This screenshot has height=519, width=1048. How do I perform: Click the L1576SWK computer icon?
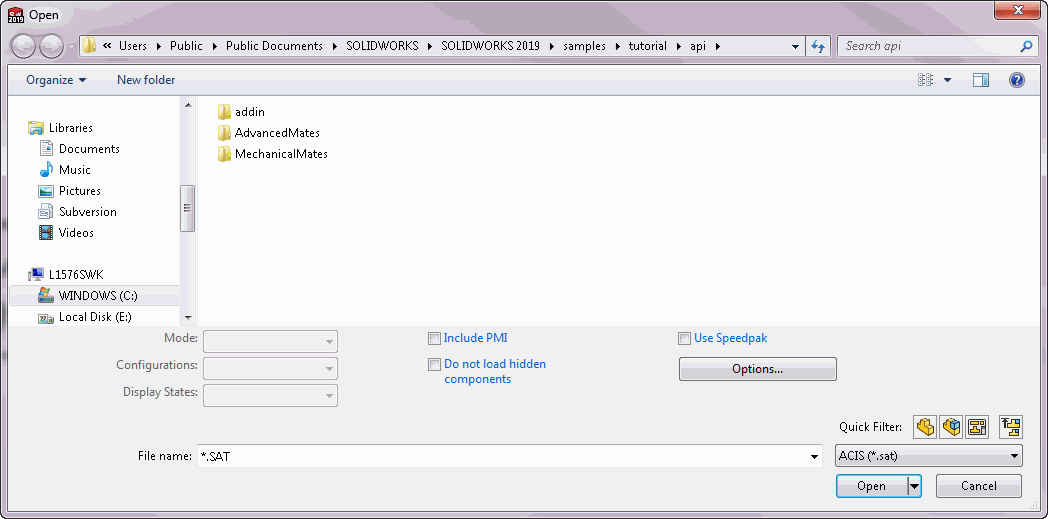[x=36, y=275]
